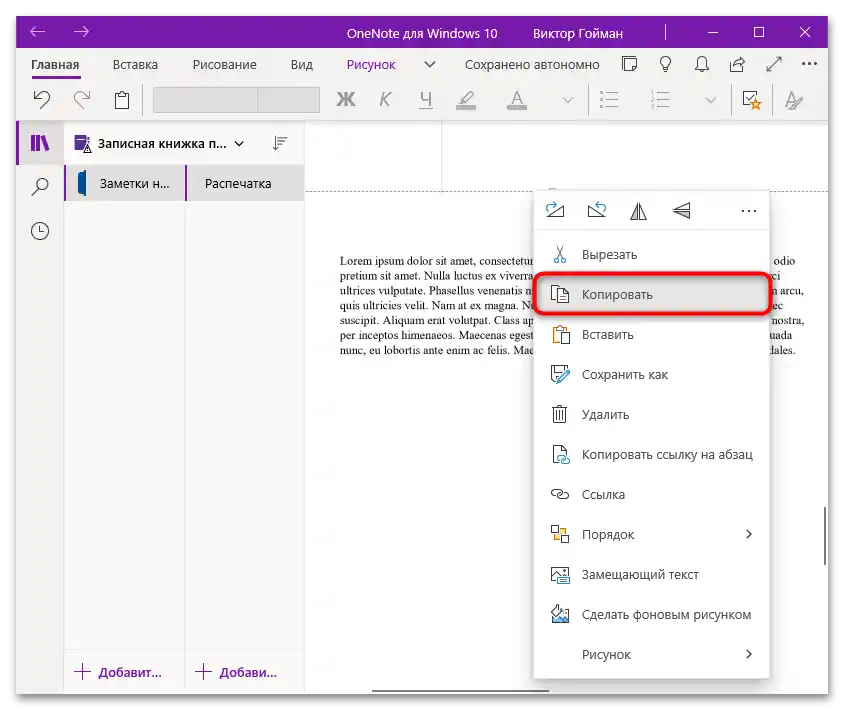Toggle the navigation panes with the notebooks icon
Viewport: 844px width, 710px height.
pyautogui.click(x=40, y=143)
